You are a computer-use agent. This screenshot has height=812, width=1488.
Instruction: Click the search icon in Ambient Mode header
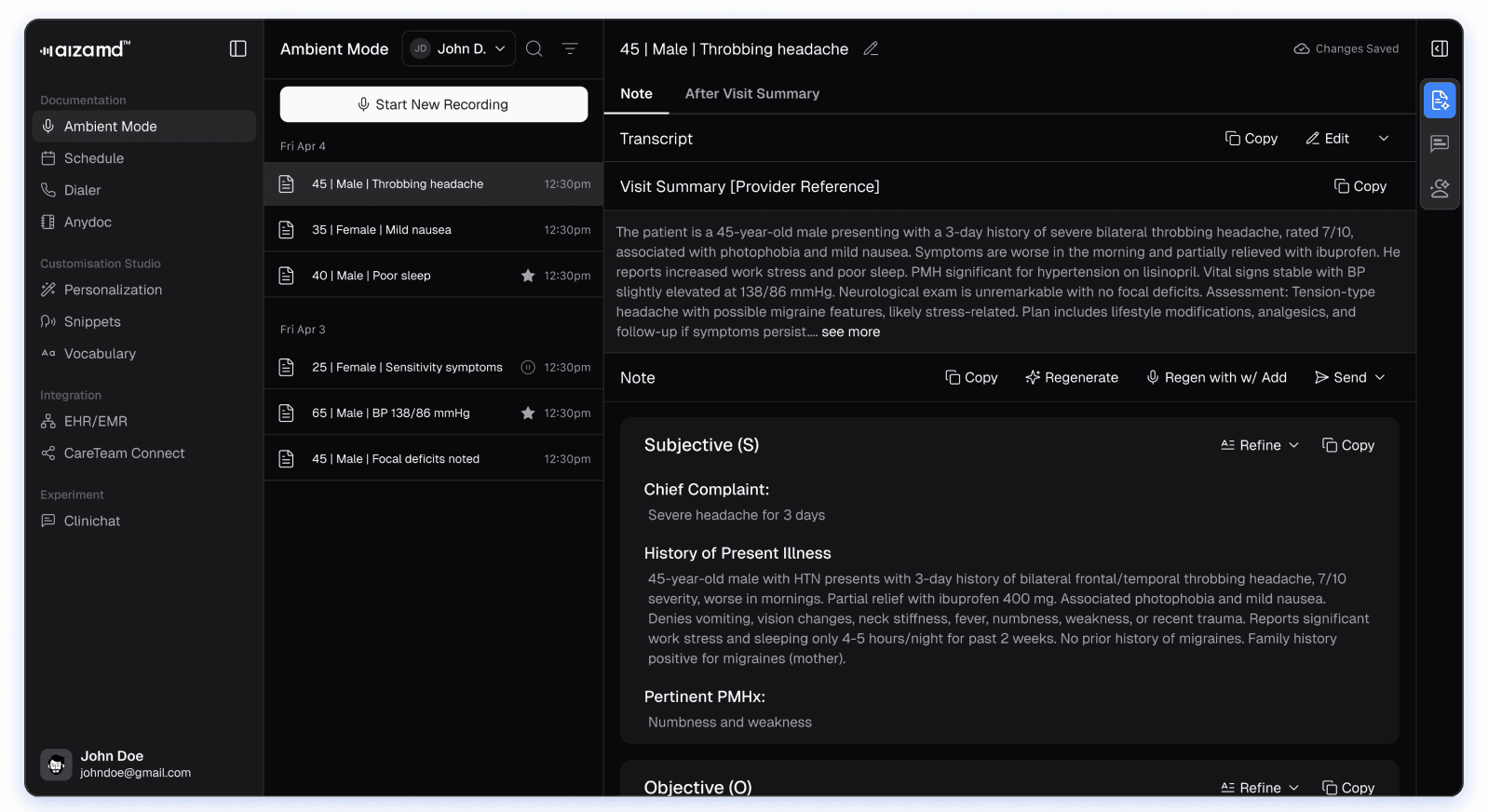[534, 48]
